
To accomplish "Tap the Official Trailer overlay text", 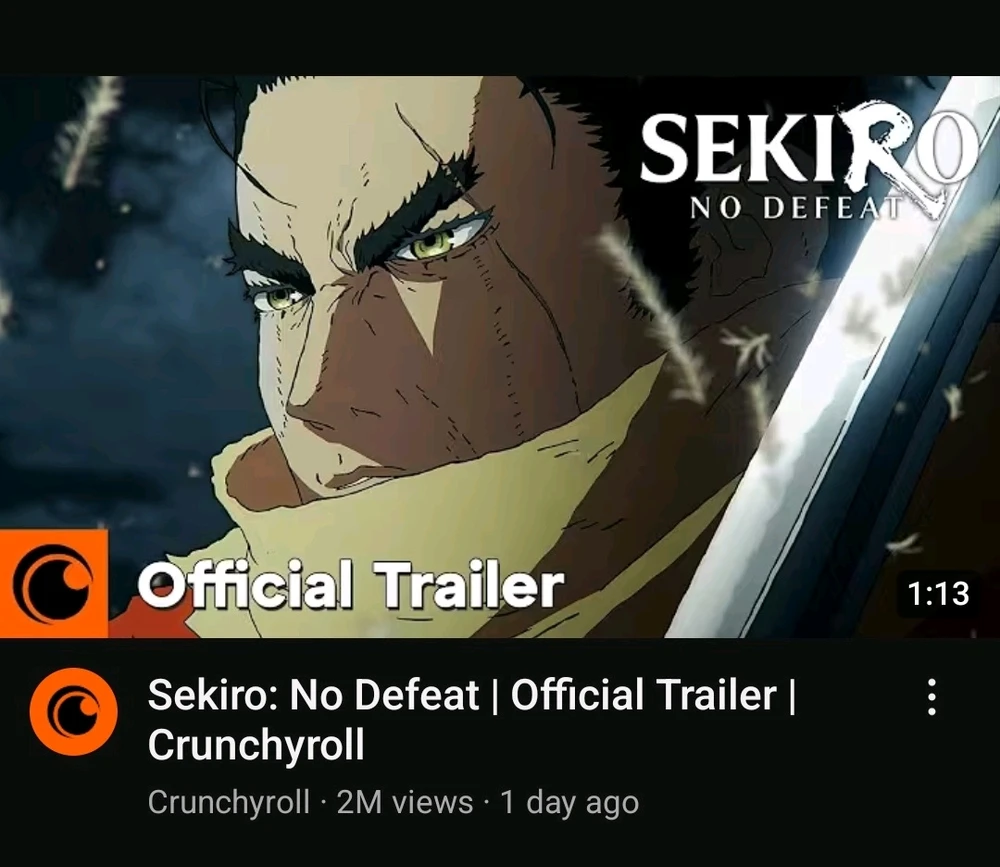I will pyautogui.click(x=351, y=584).
